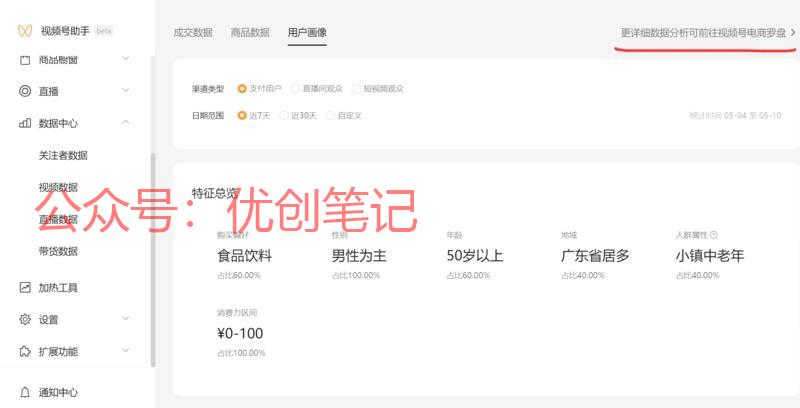Click the 通知中心 bell icon

coord(24,392)
